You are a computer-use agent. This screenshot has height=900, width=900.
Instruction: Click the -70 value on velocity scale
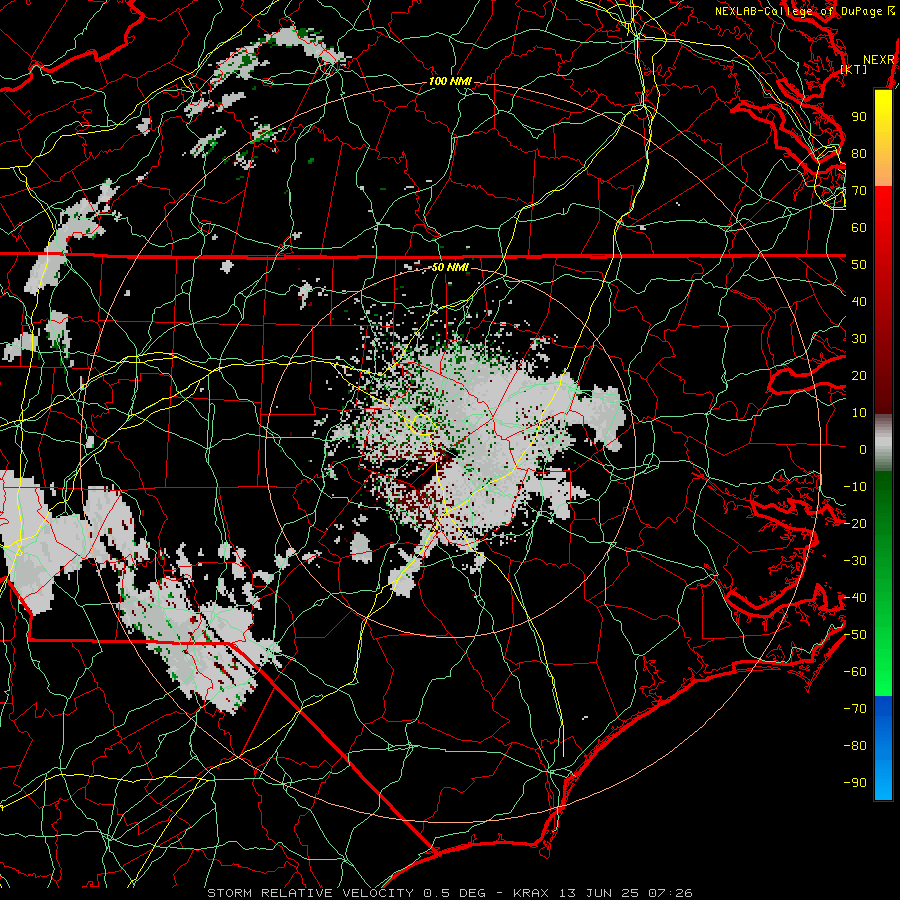tap(855, 709)
